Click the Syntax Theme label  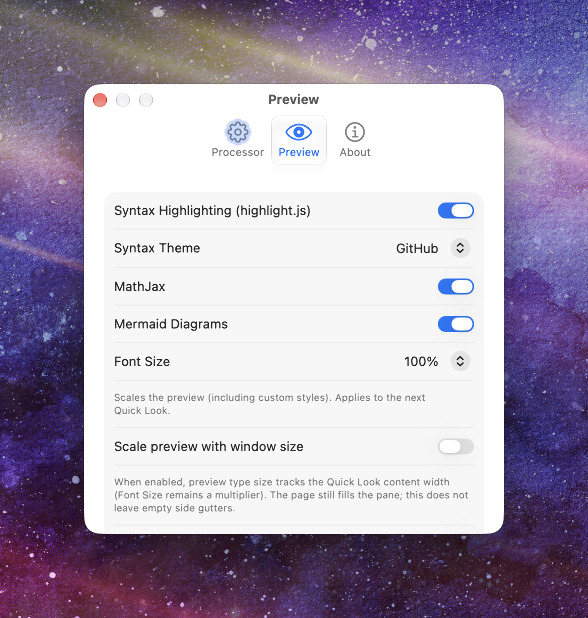coord(157,248)
